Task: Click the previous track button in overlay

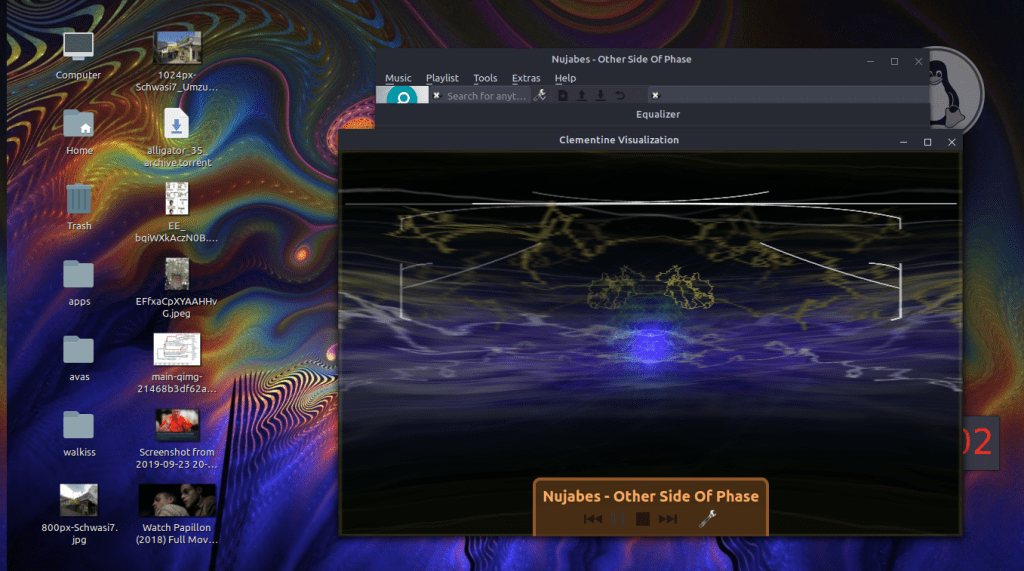Action: [592, 519]
